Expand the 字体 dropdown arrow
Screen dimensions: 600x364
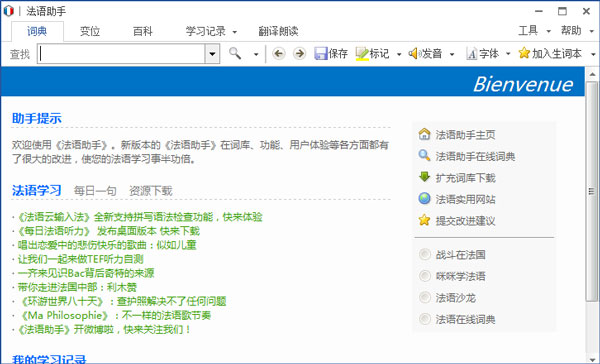tap(508, 54)
